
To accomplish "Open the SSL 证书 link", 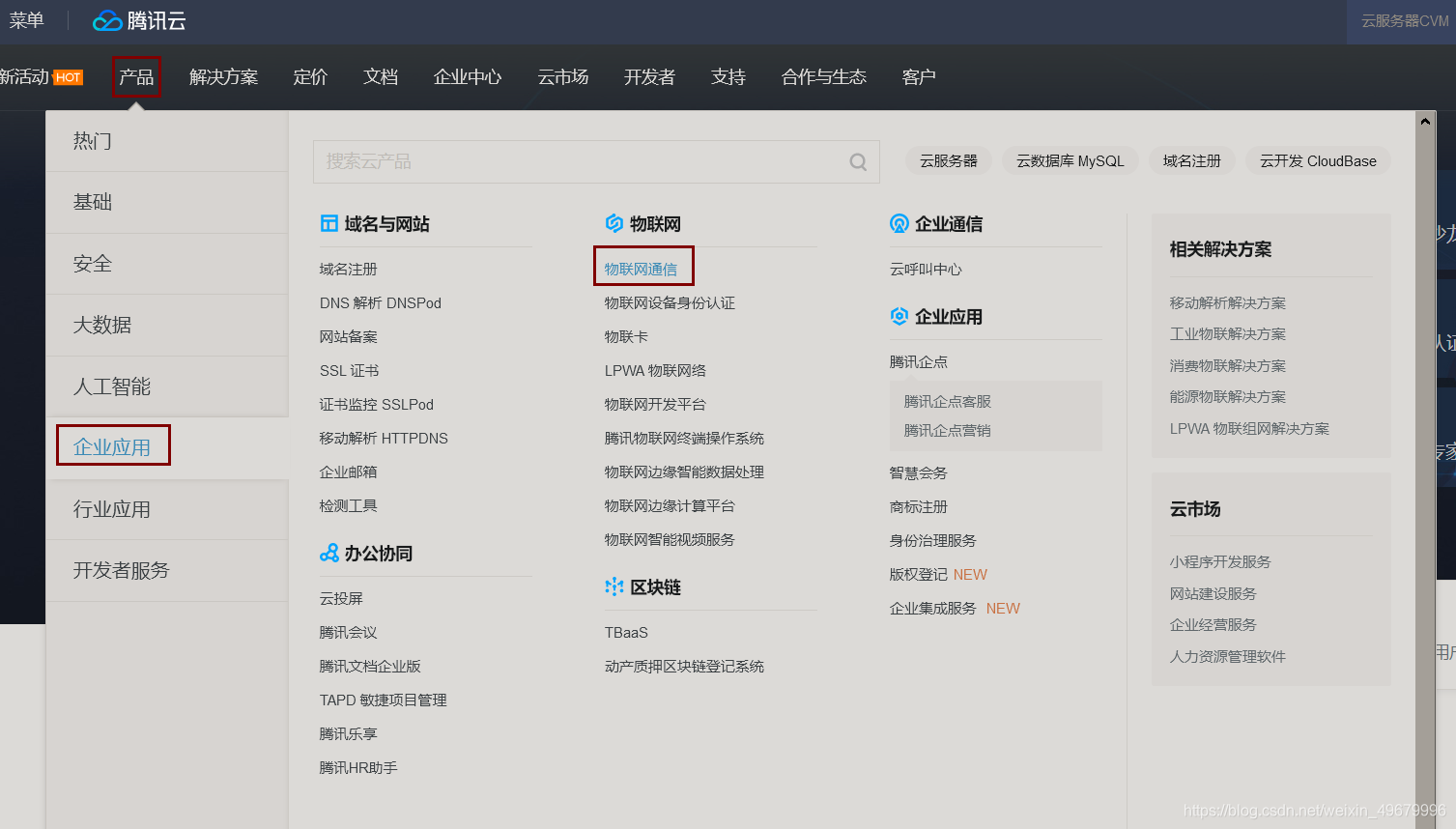I will pos(350,370).
